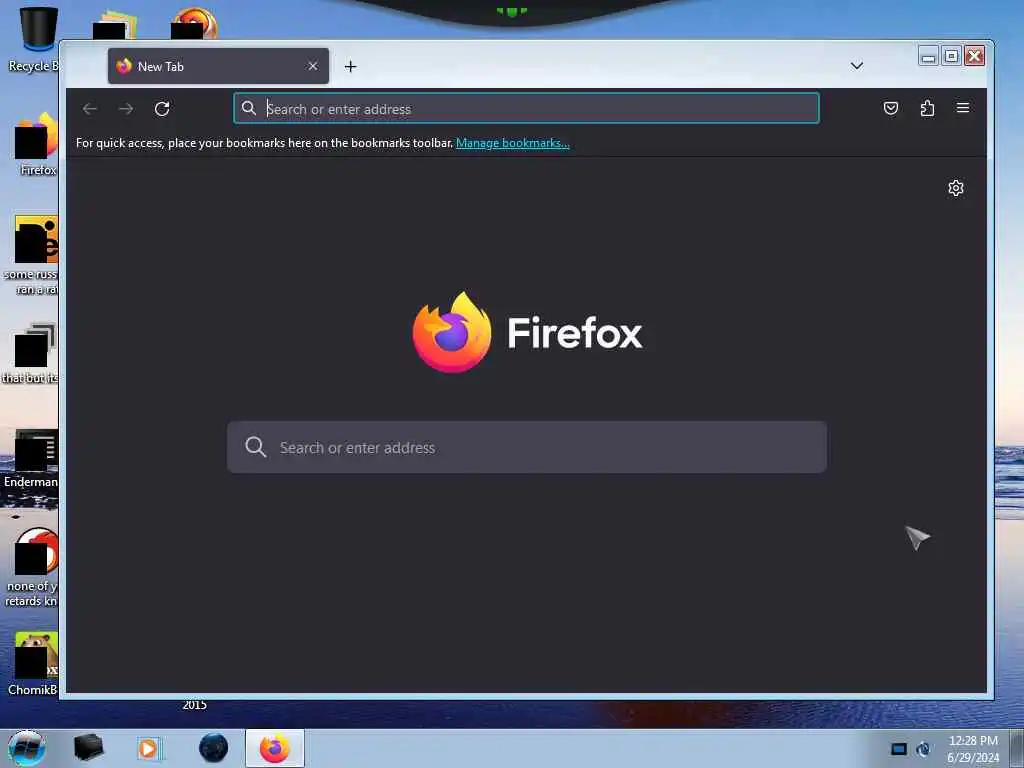The width and height of the screenshot is (1024, 768).
Task: Click the tray icon beside the clock
Action: (x=923, y=749)
